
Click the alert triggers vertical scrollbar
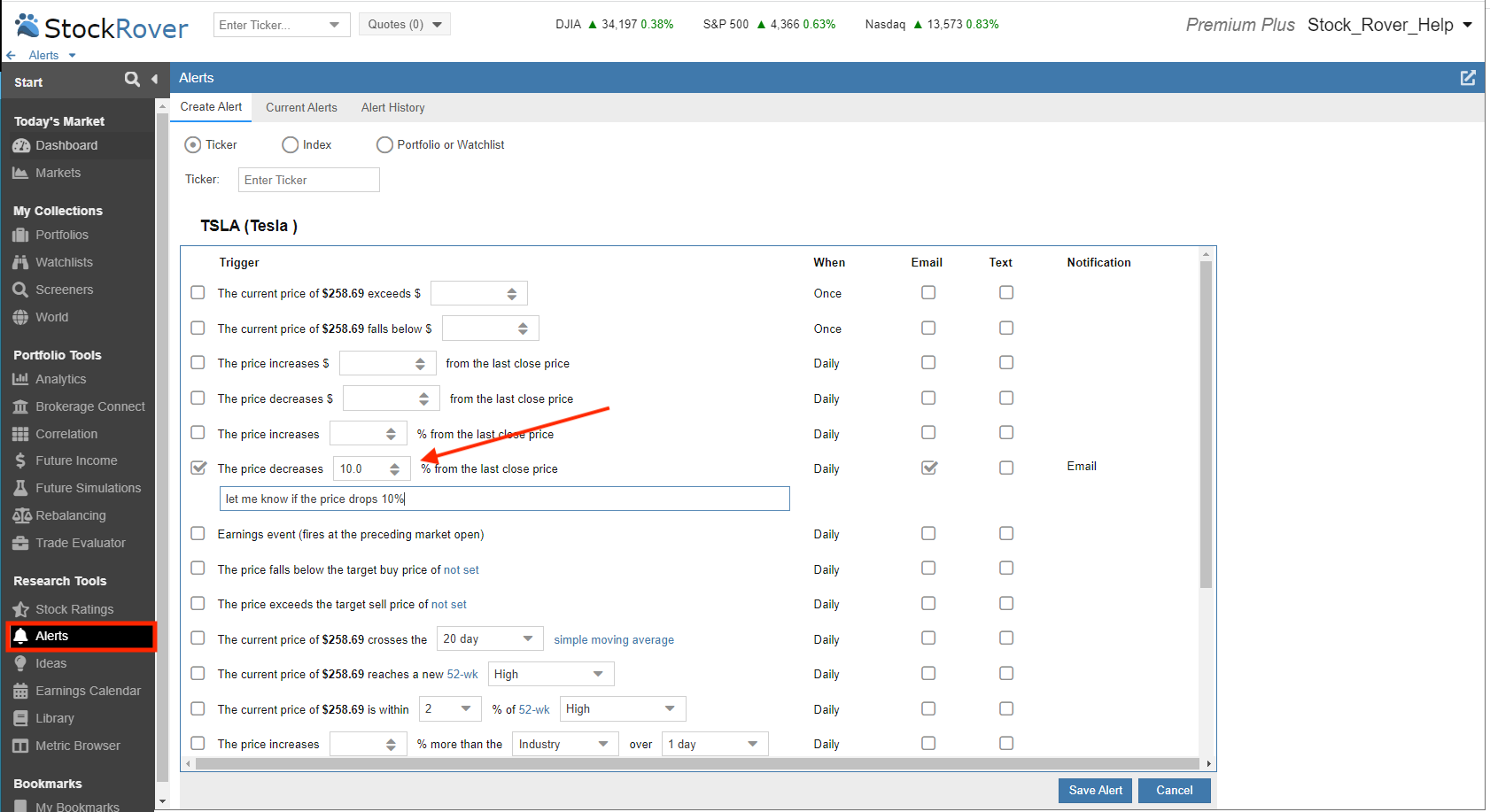(x=1206, y=425)
